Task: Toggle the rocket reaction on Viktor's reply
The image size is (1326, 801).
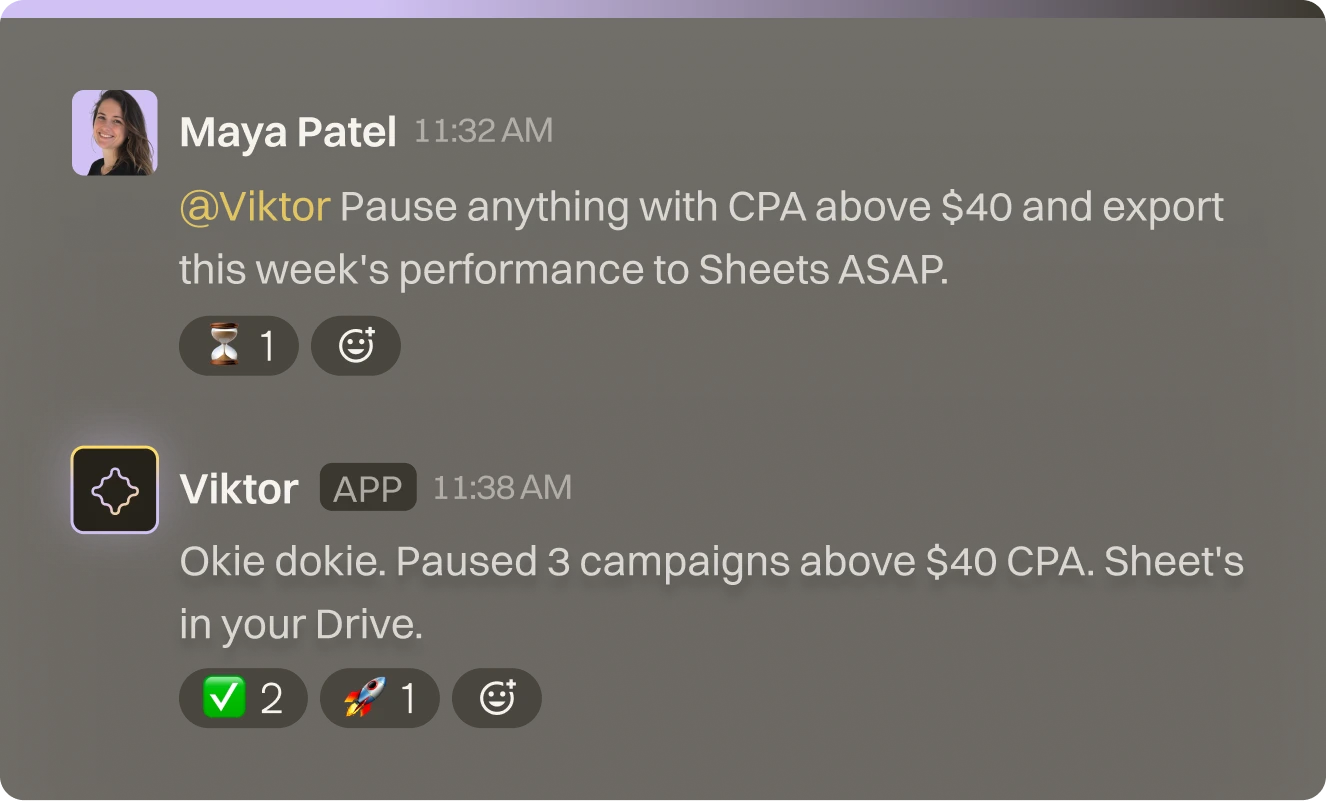Action: (x=379, y=698)
